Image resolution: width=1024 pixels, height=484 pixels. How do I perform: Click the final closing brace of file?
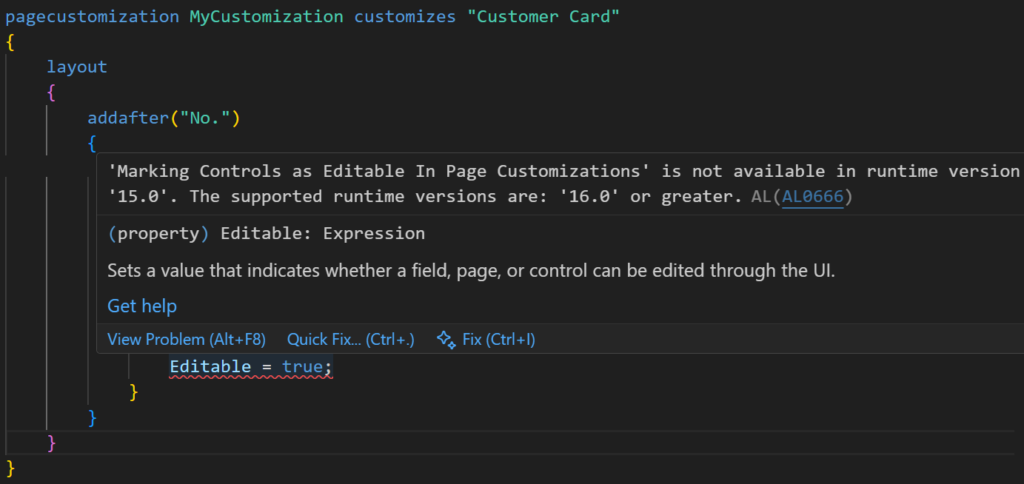(11, 467)
